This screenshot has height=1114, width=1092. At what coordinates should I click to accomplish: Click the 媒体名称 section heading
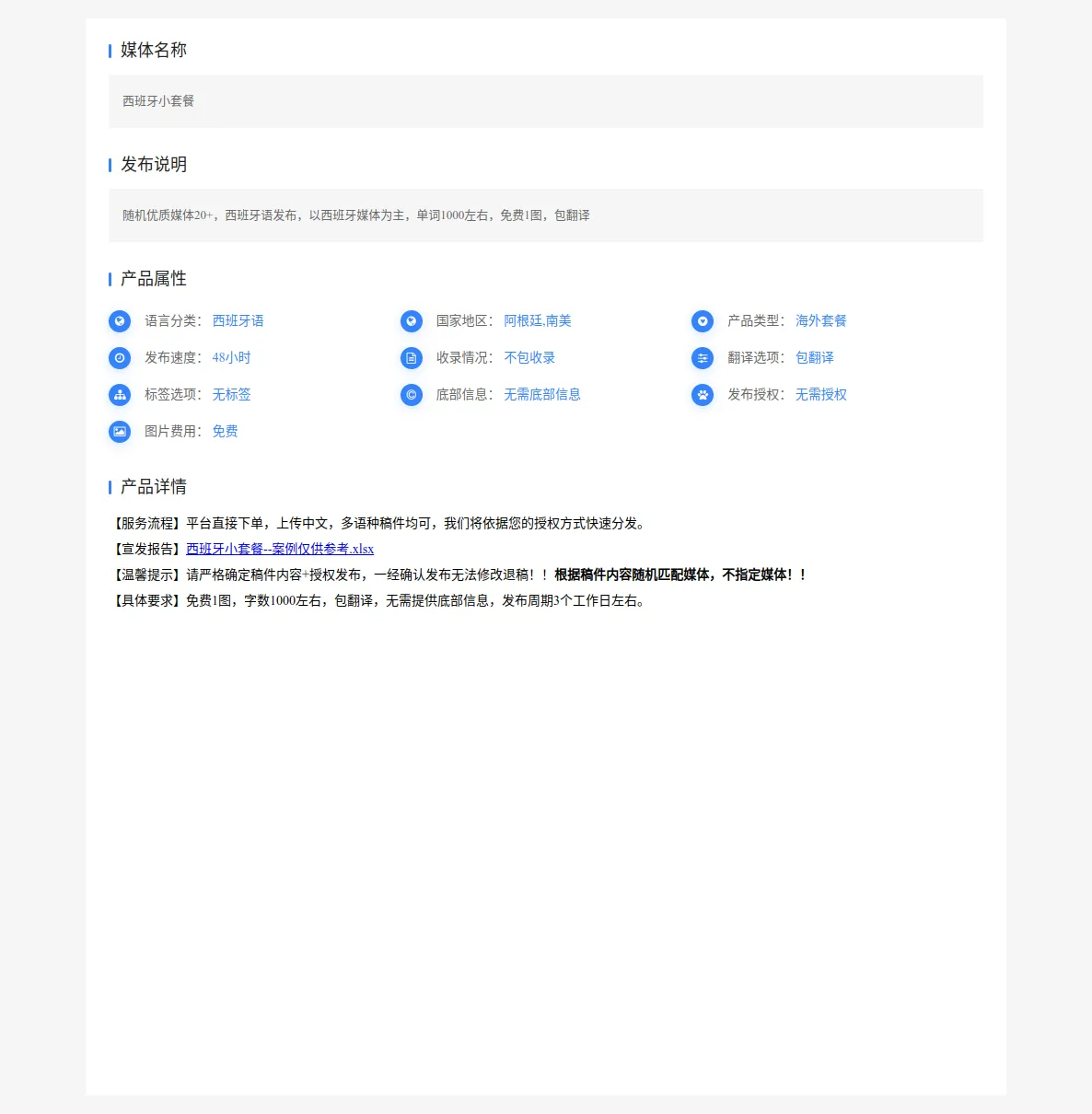tap(154, 50)
